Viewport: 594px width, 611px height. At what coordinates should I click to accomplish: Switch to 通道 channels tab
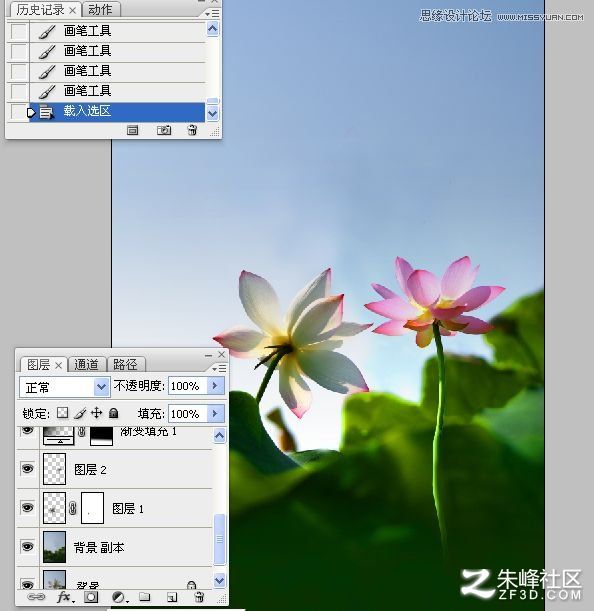coord(87,365)
